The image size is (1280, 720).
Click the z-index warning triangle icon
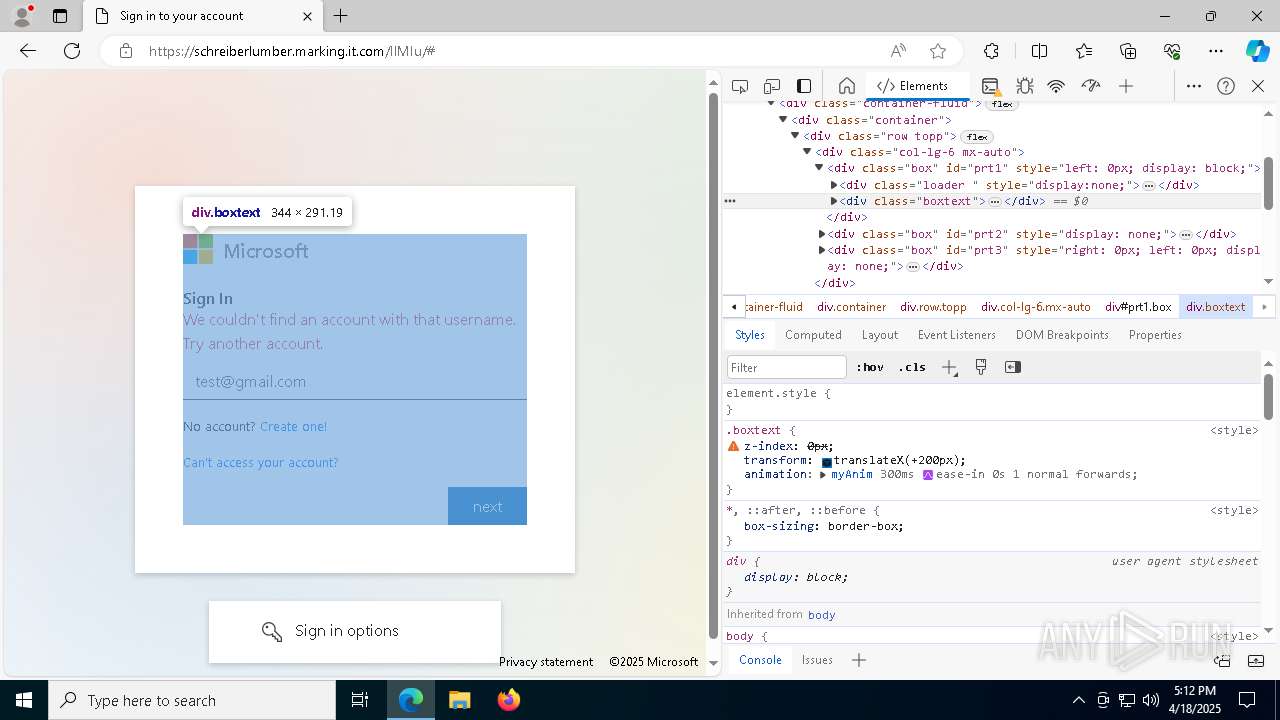(733, 446)
